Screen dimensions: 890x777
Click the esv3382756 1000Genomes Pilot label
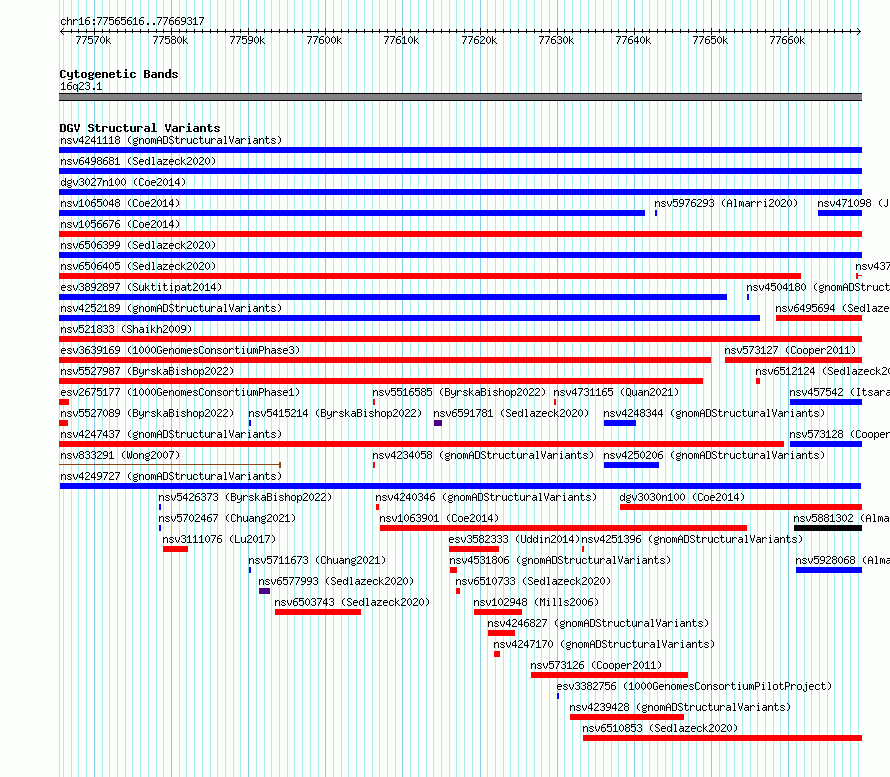(x=694, y=686)
